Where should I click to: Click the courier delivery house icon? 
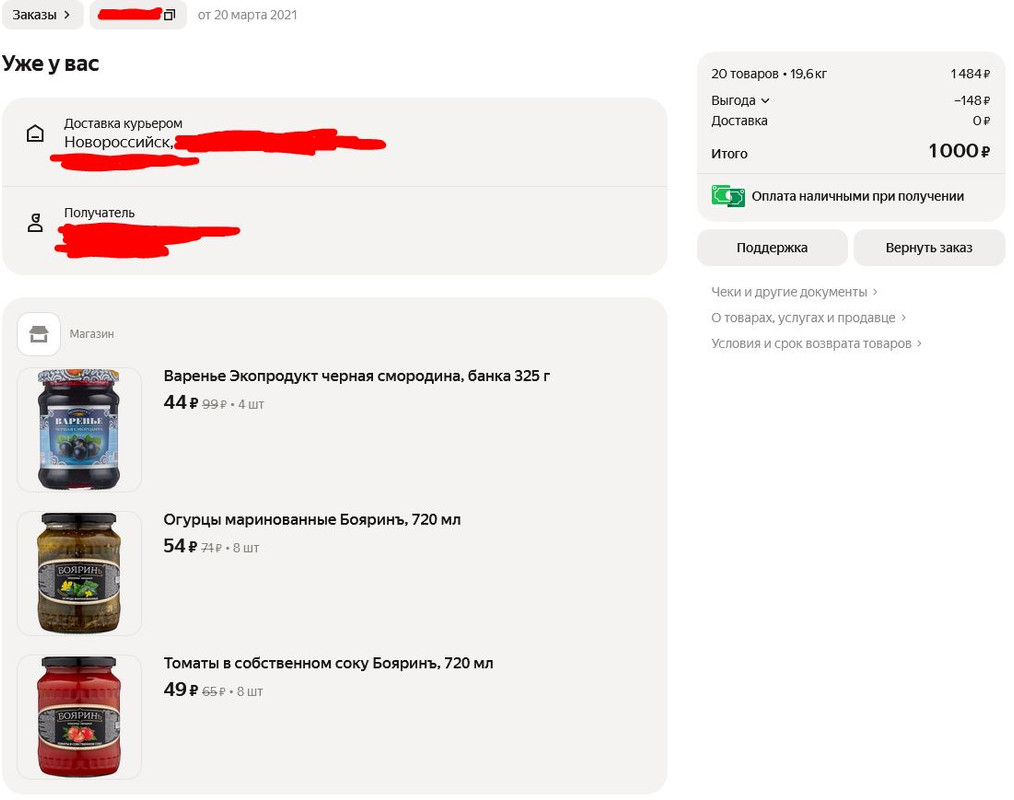35,134
